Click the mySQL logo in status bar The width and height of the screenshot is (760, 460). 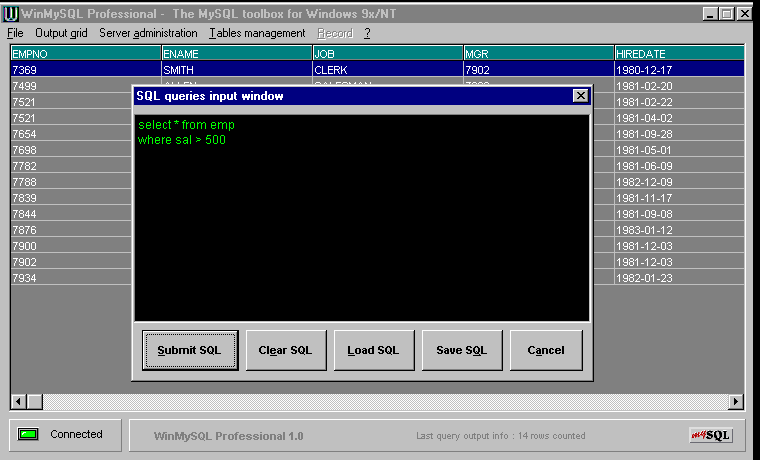[x=711, y=435]
